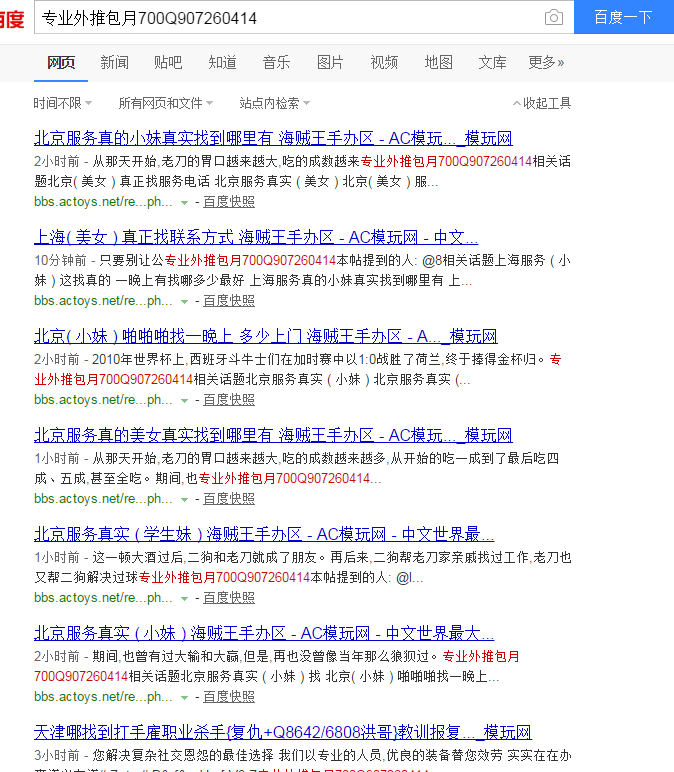Open 百度快照 for 北京服务真实(小妹) result

coord(229,697)
